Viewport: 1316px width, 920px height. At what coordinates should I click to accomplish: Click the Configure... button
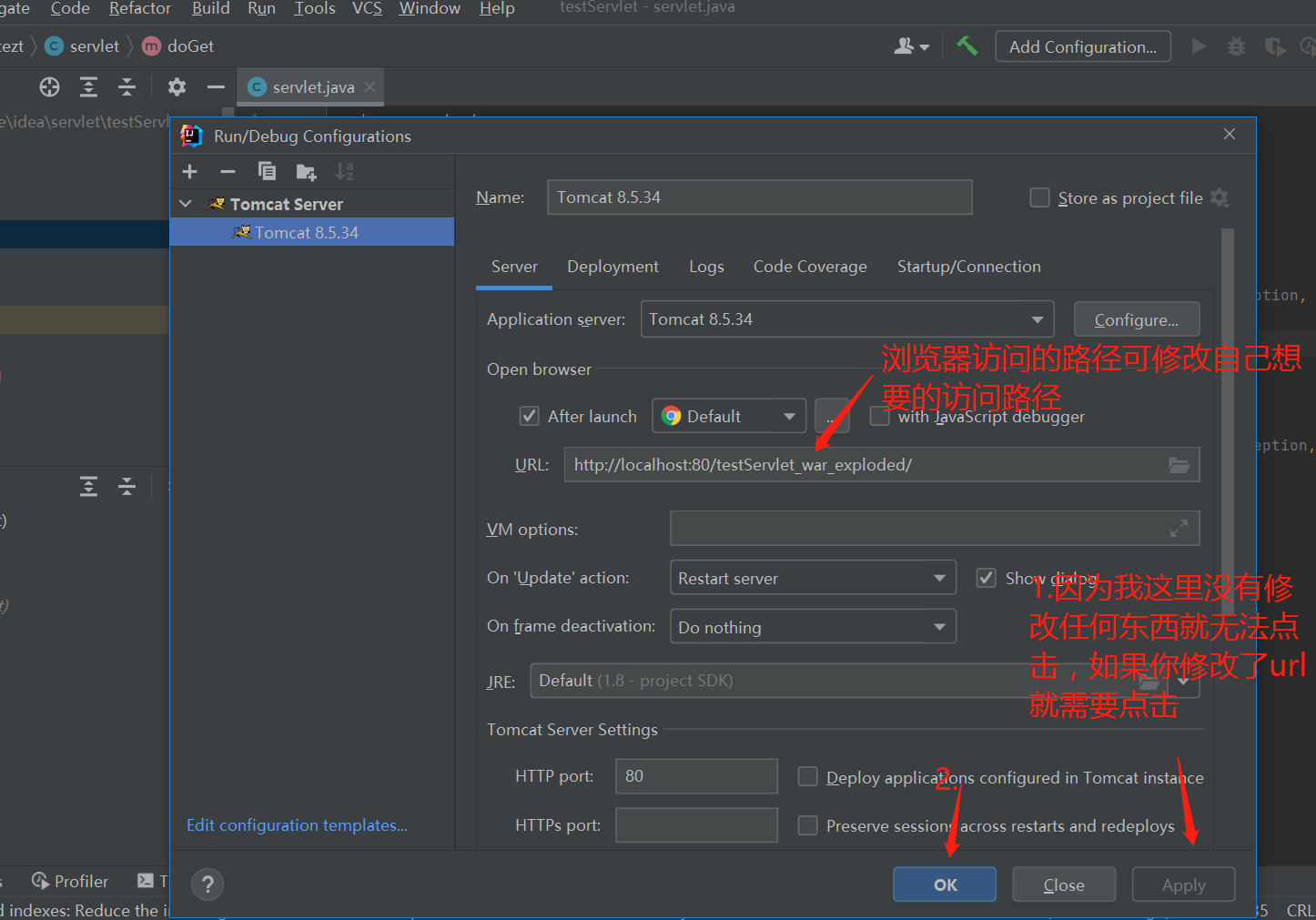click(x=1136, y=319)
